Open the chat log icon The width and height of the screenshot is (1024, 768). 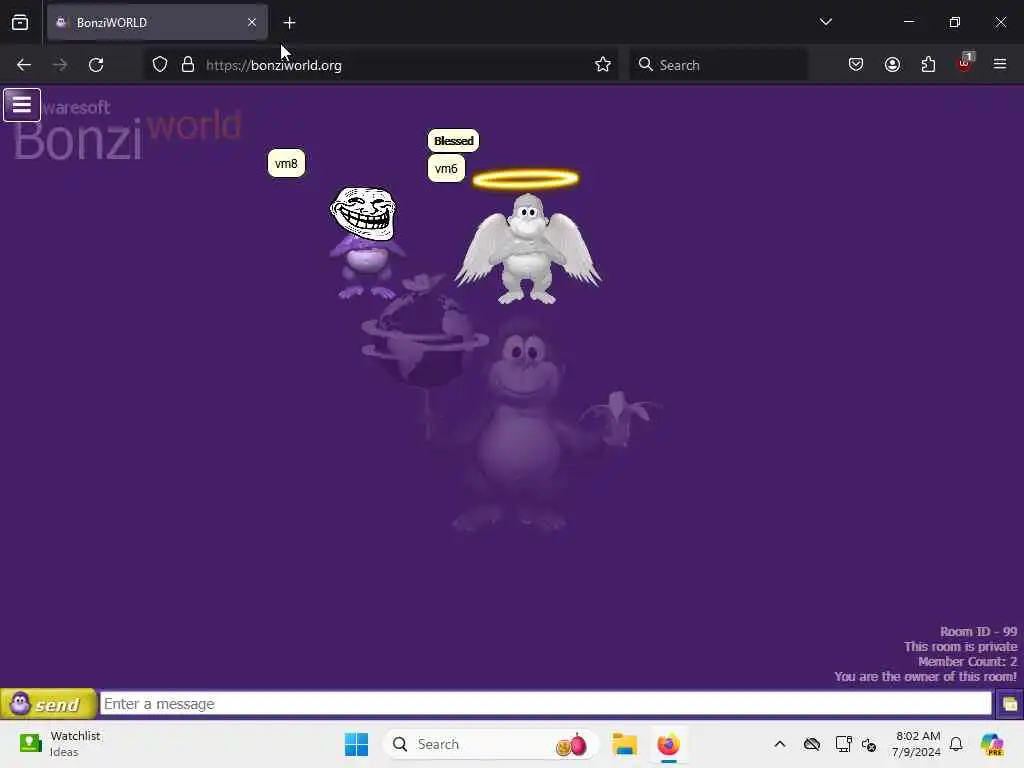(x=1010, y=704)
